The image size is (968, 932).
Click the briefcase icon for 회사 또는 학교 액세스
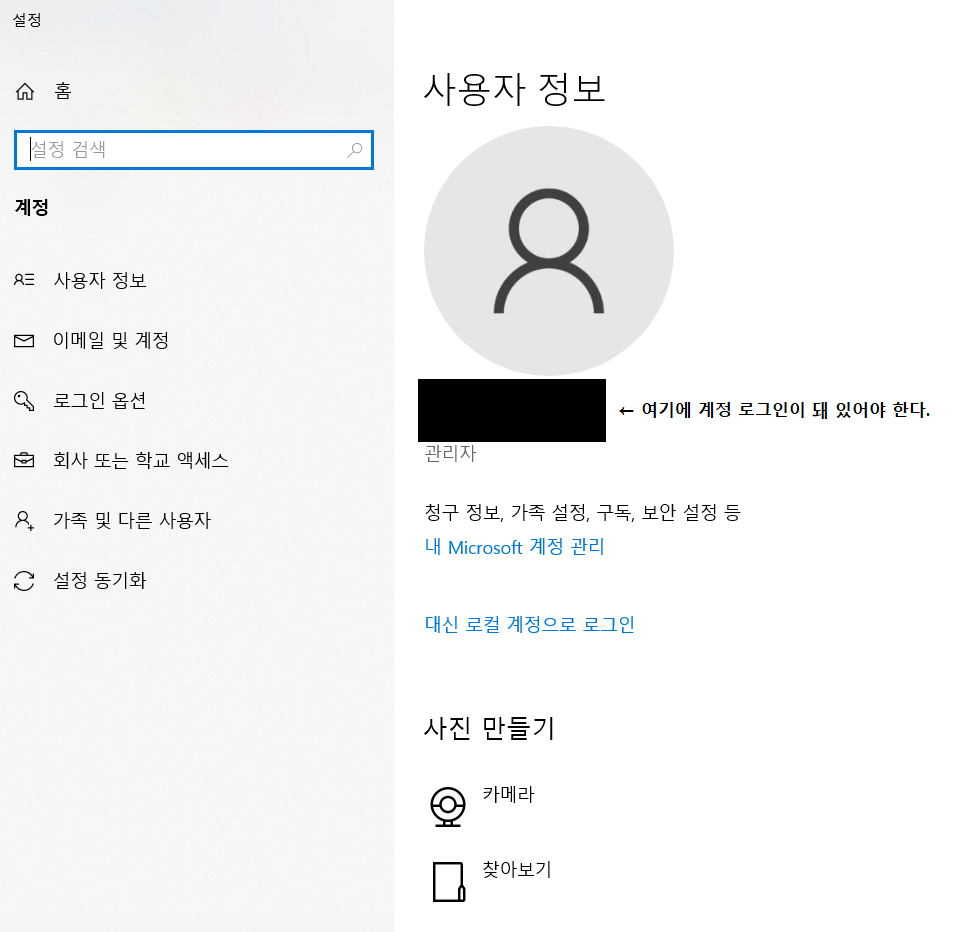tap(24, 460)
